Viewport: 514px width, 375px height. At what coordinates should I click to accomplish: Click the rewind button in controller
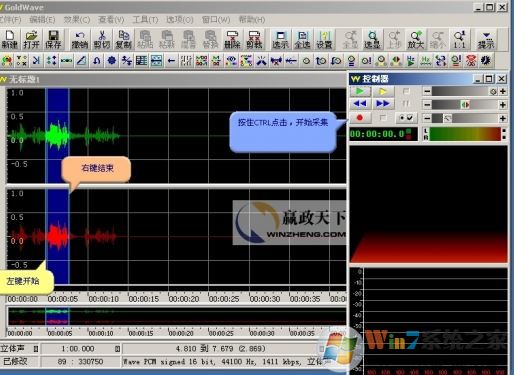[x=360, y=104]
